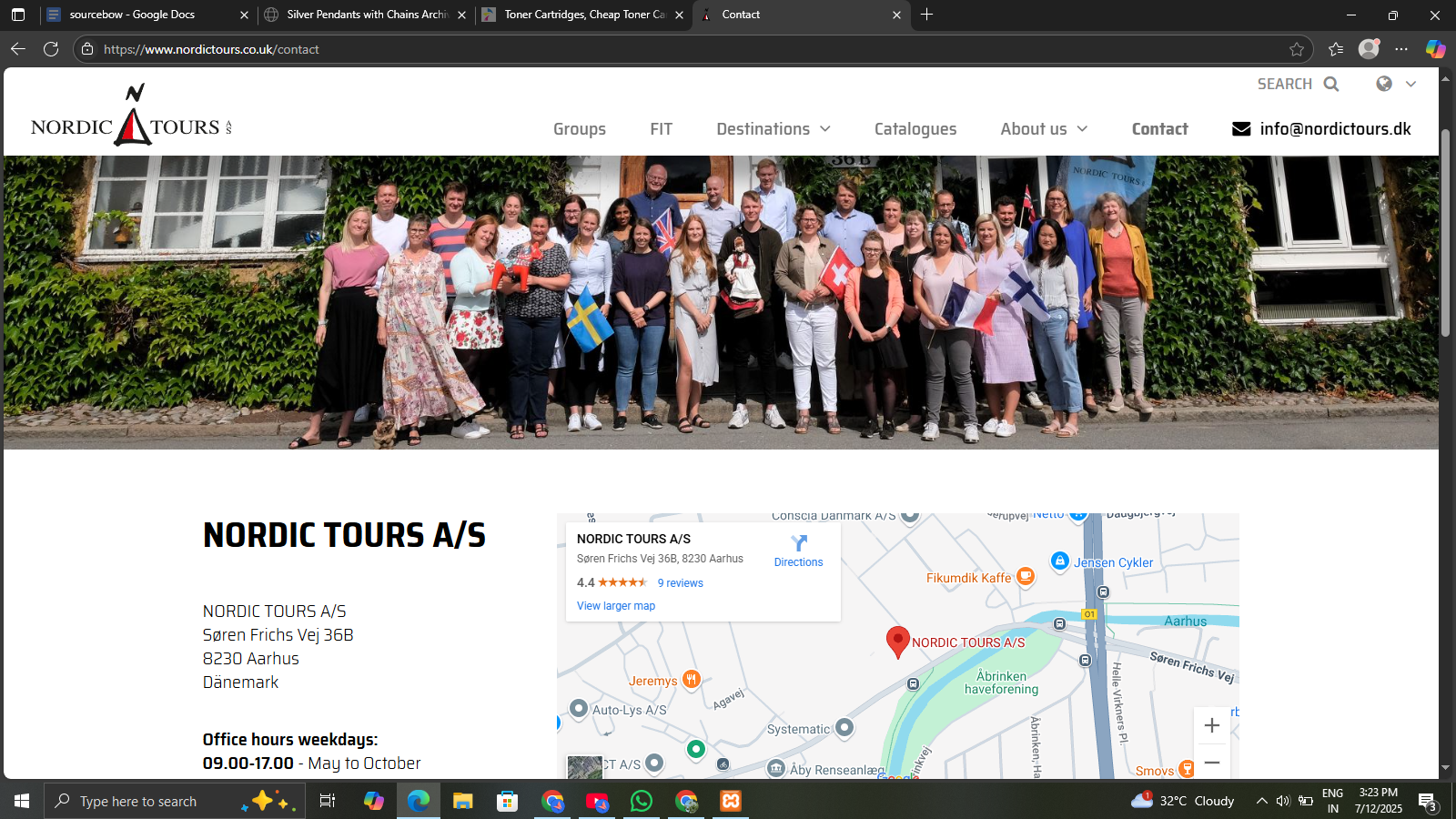Open the 9 reviews link

tap(681, 583)
